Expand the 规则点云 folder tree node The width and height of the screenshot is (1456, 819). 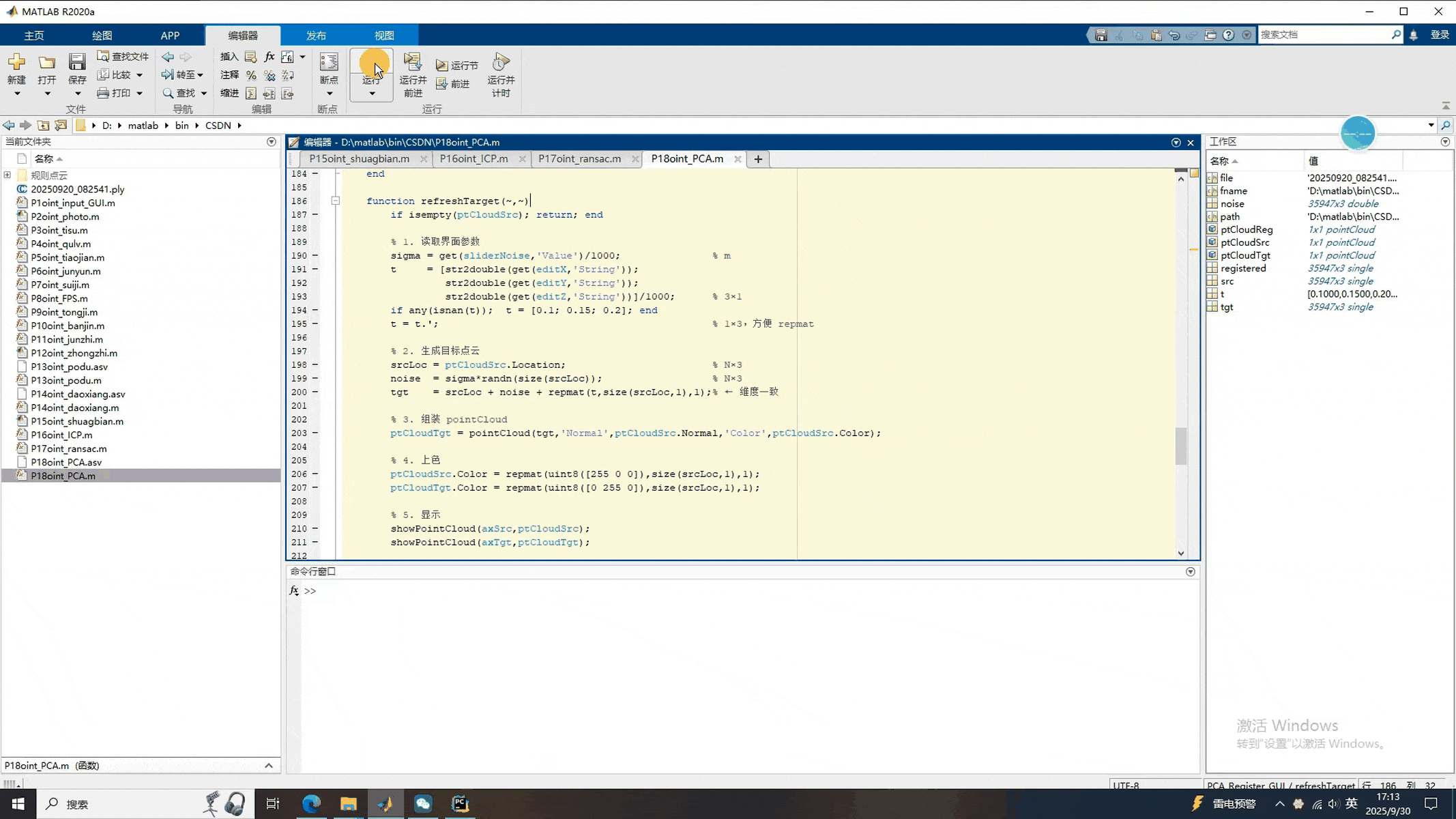(8, 175)
